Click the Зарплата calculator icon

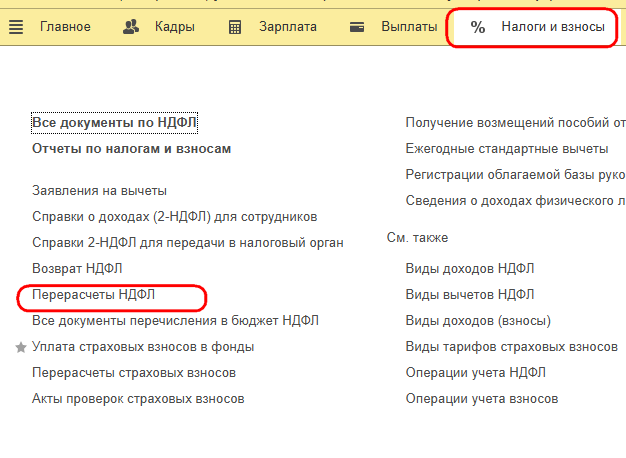[235, 27]
